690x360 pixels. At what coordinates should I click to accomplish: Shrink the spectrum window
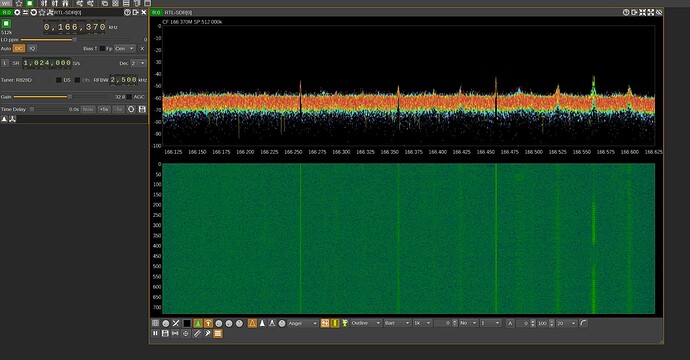coord(642,12)
